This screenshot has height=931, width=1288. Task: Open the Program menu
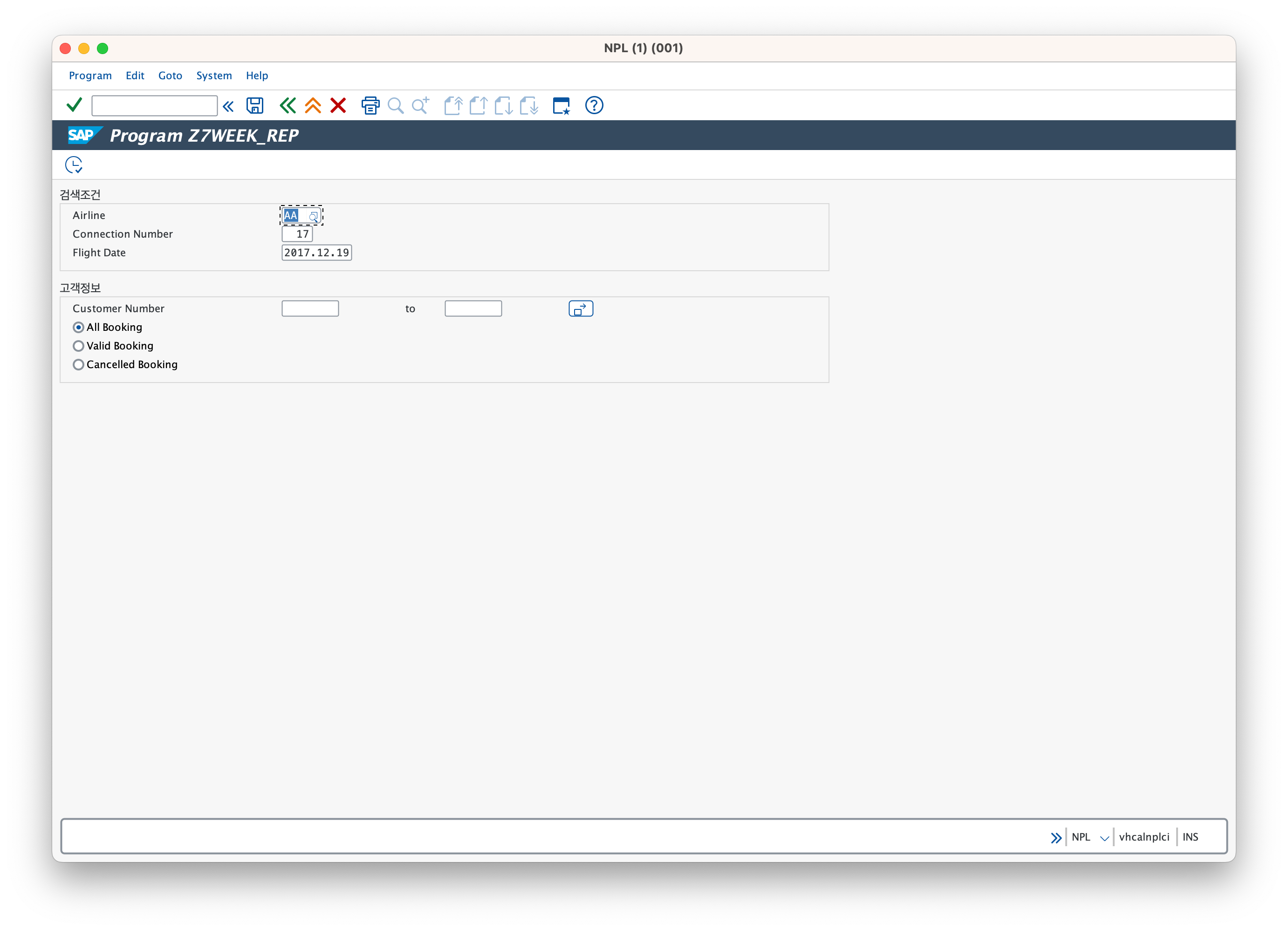[x=90, y=75]
